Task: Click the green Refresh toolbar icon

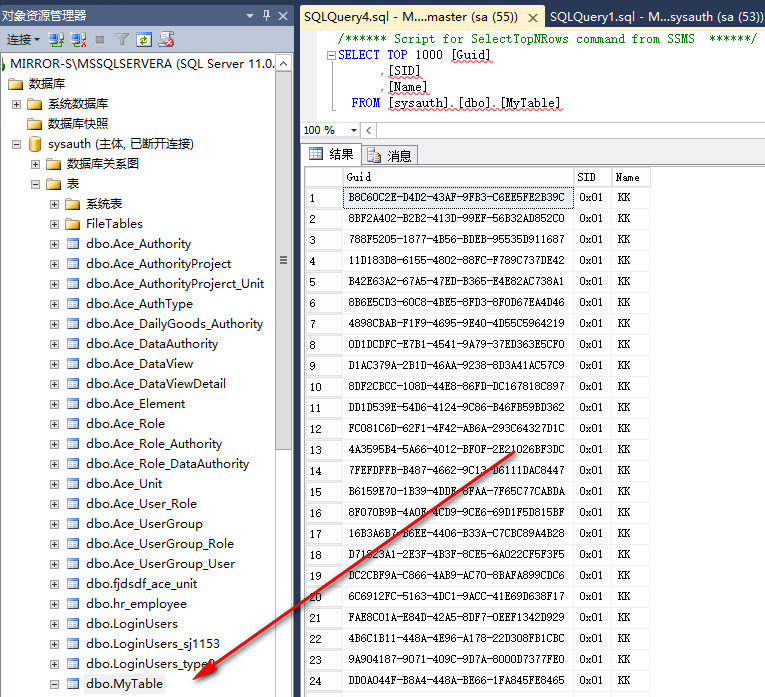Action: (144, 40)
